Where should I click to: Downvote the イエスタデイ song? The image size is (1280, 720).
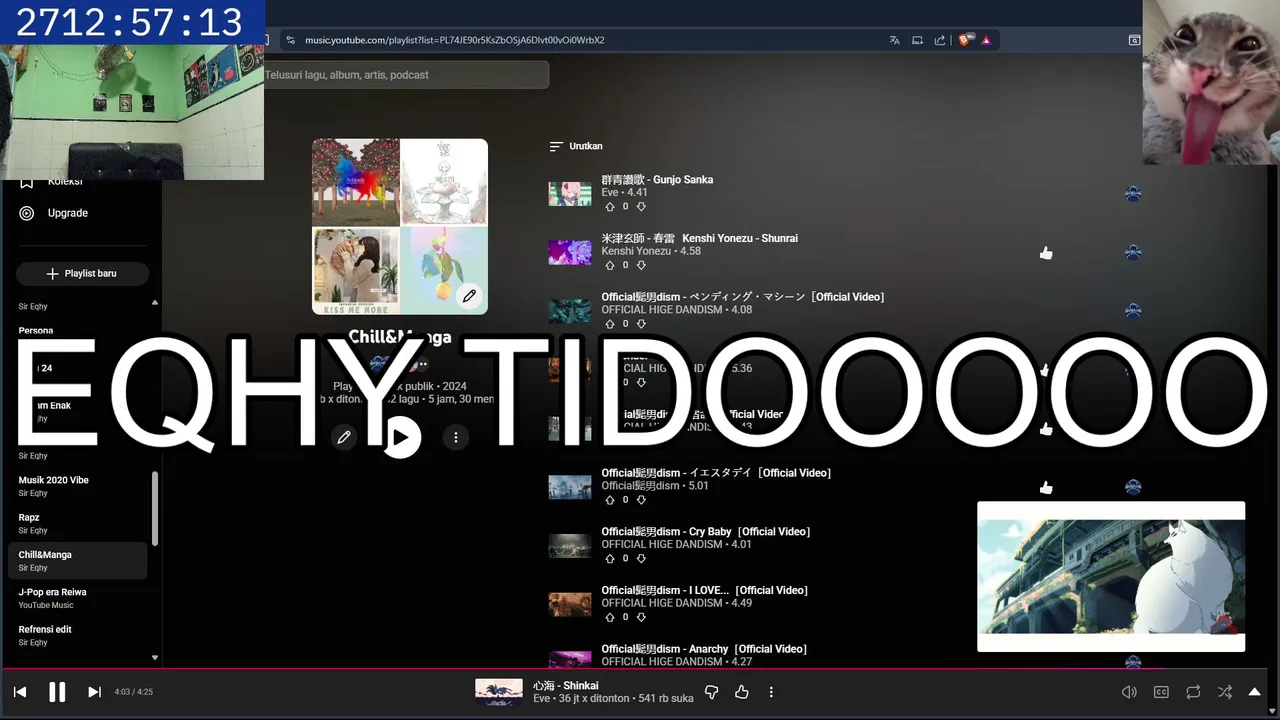tap(641, 500)
